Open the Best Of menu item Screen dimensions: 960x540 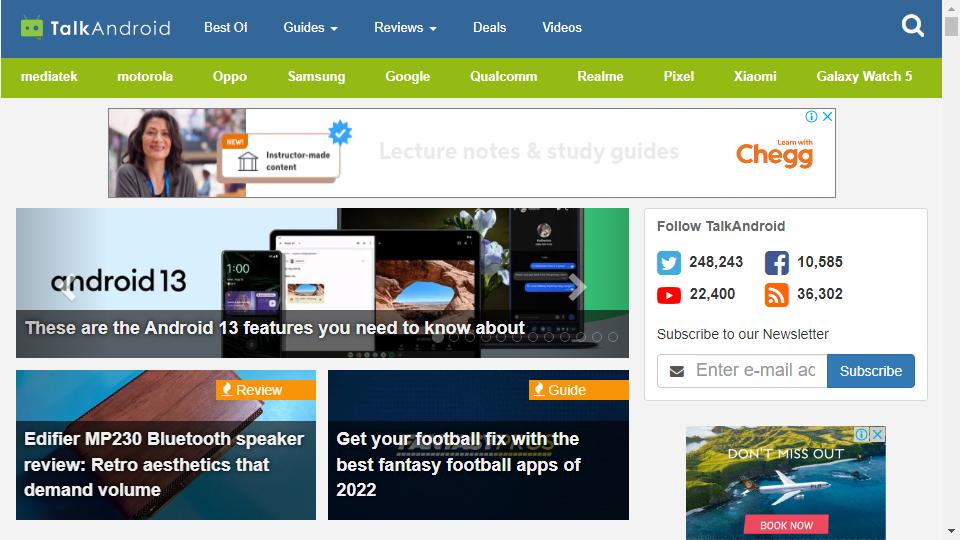click(x=225, y=28)
